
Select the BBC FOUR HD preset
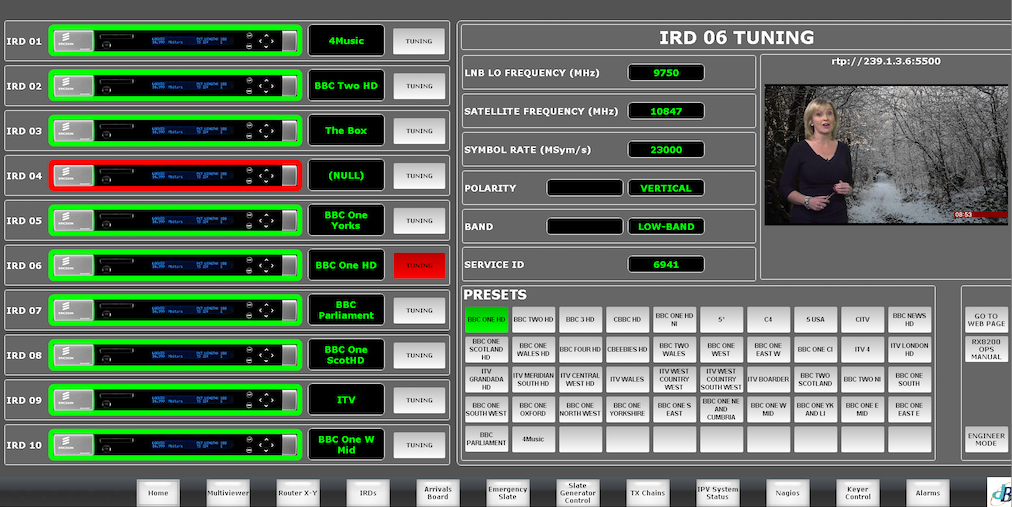(580, 349)
